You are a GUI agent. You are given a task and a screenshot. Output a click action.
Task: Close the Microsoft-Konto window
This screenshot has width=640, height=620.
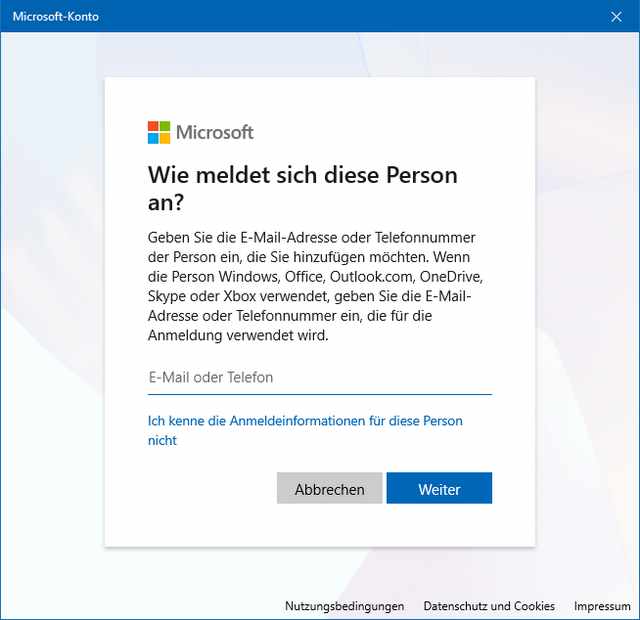click(616, 16)
